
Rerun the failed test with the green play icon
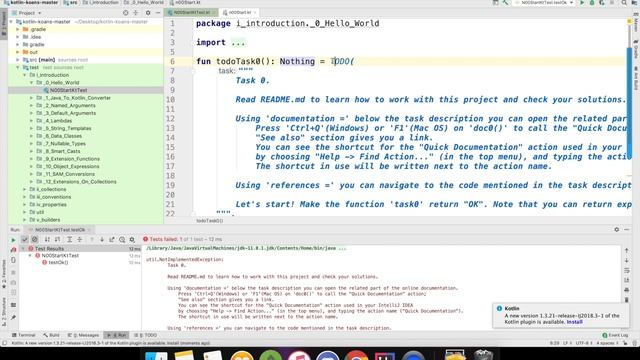click(x=13, y=240)
